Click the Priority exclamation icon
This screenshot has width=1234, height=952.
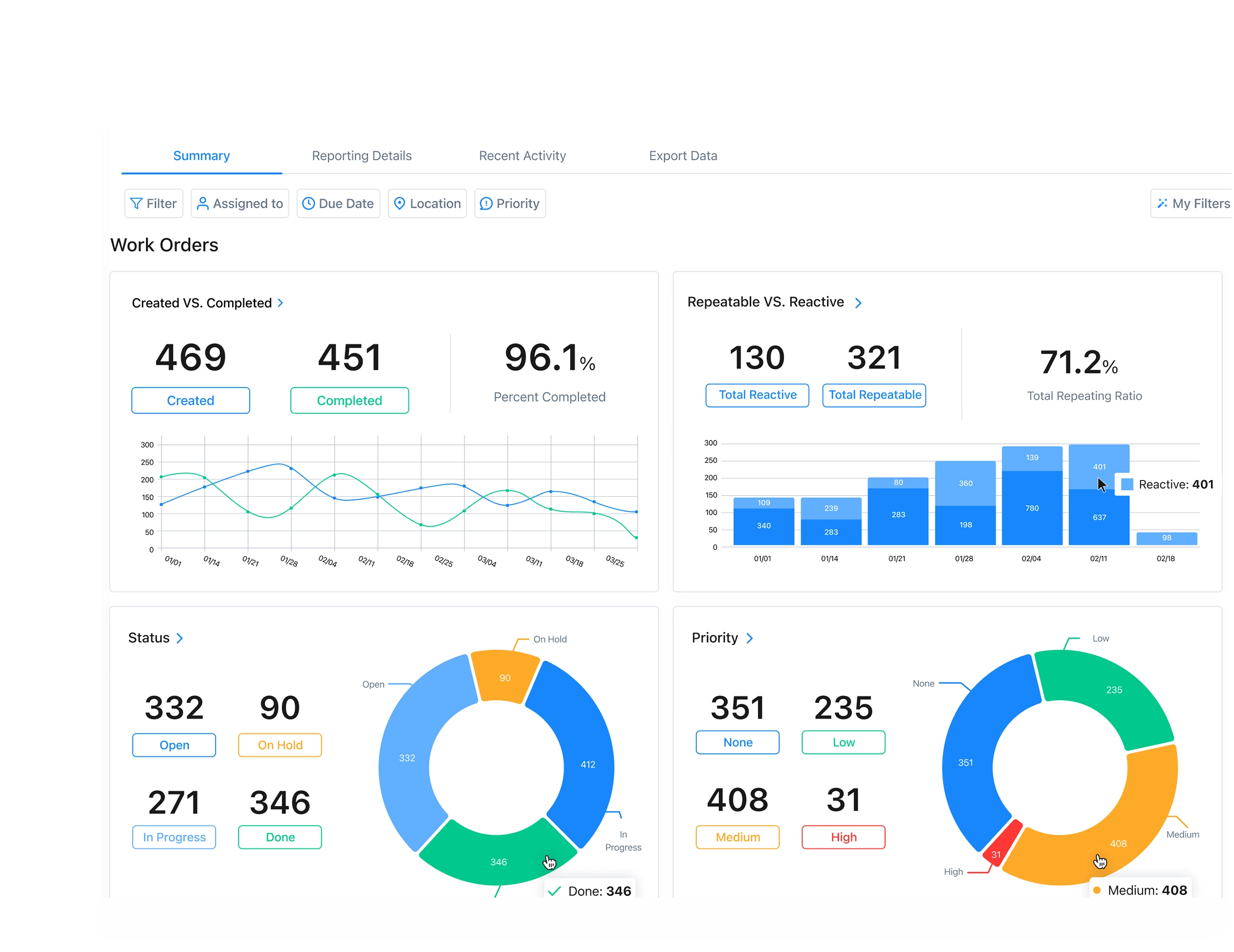(x=485, y=203)
